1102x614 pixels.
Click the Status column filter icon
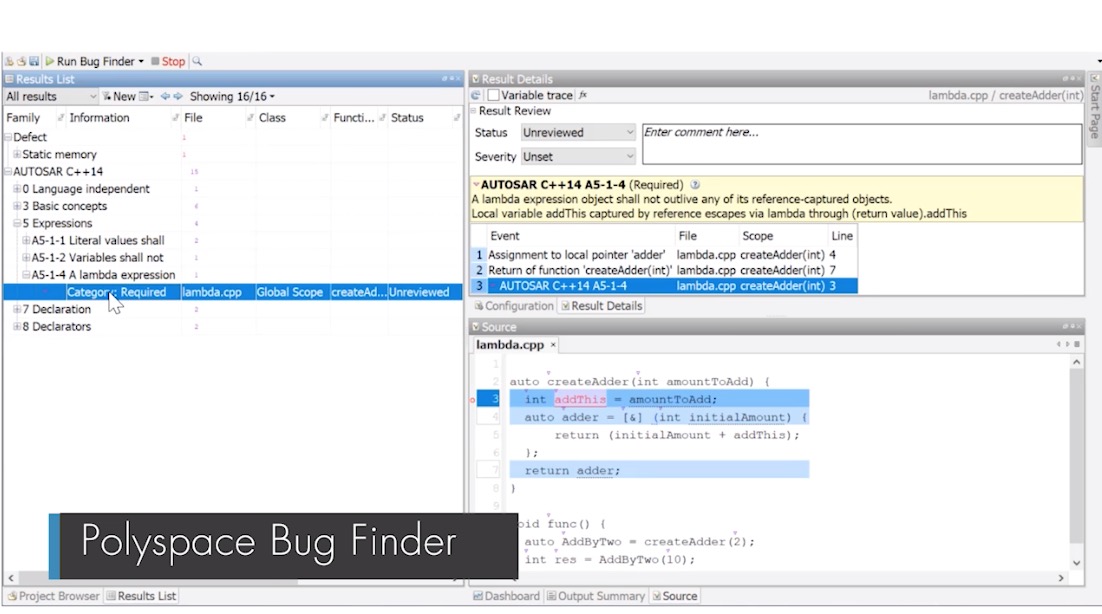click(x=457, y=118)
